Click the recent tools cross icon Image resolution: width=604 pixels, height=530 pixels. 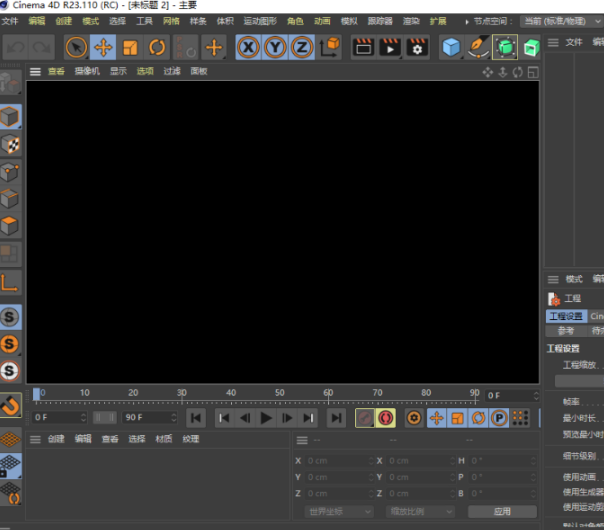pyautogui.click(x=214, y=47)
